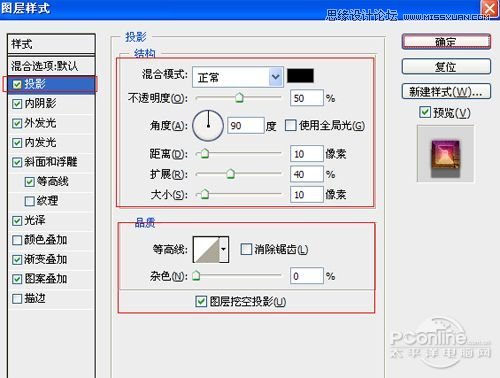The width and height of the screenshot is (500, 378).
Task: Toggle the 图案叠加 pattern overlay checkbox
Action: point(17,279)
